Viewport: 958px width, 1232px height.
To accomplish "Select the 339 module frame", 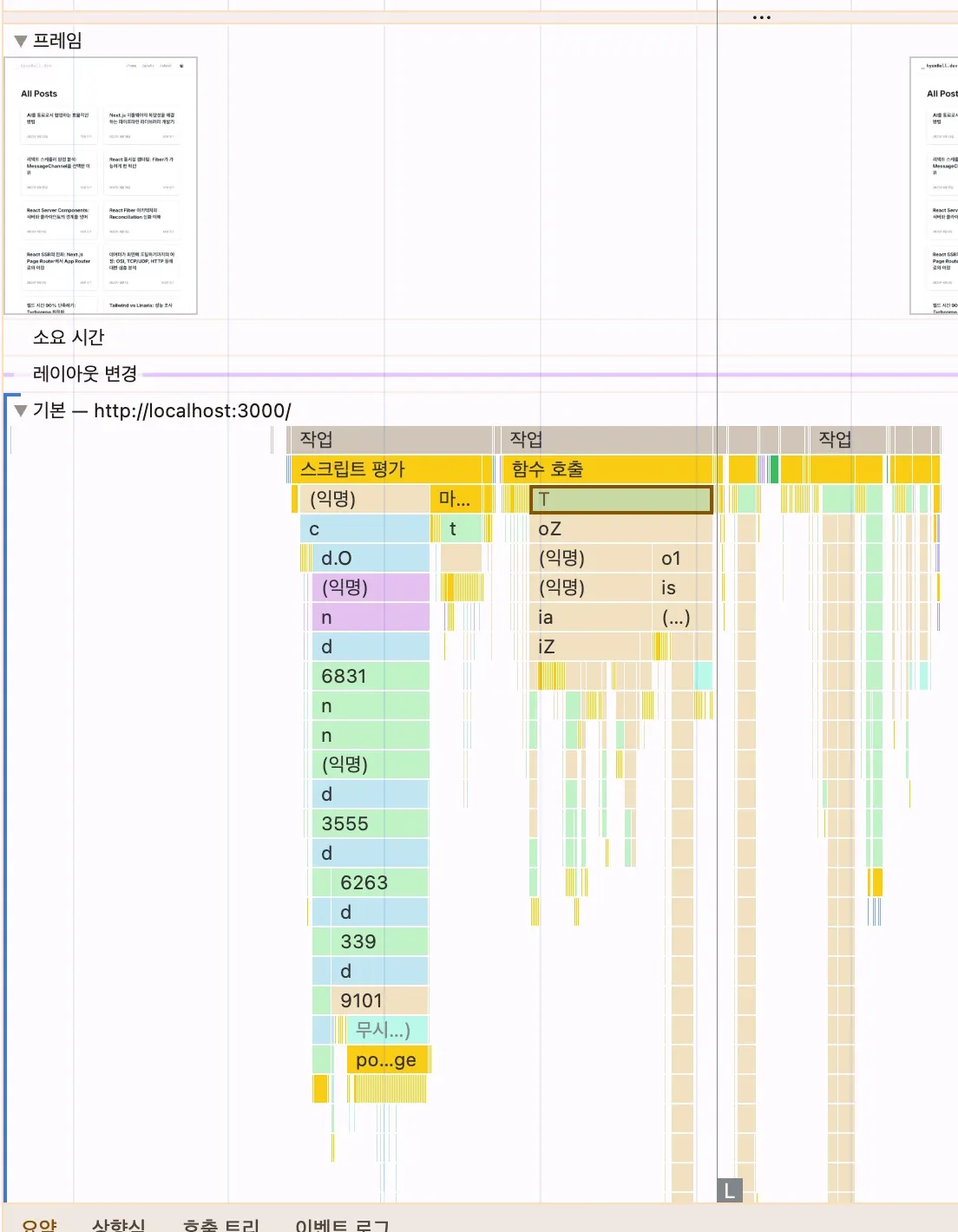I will click(x=380, y=941).
